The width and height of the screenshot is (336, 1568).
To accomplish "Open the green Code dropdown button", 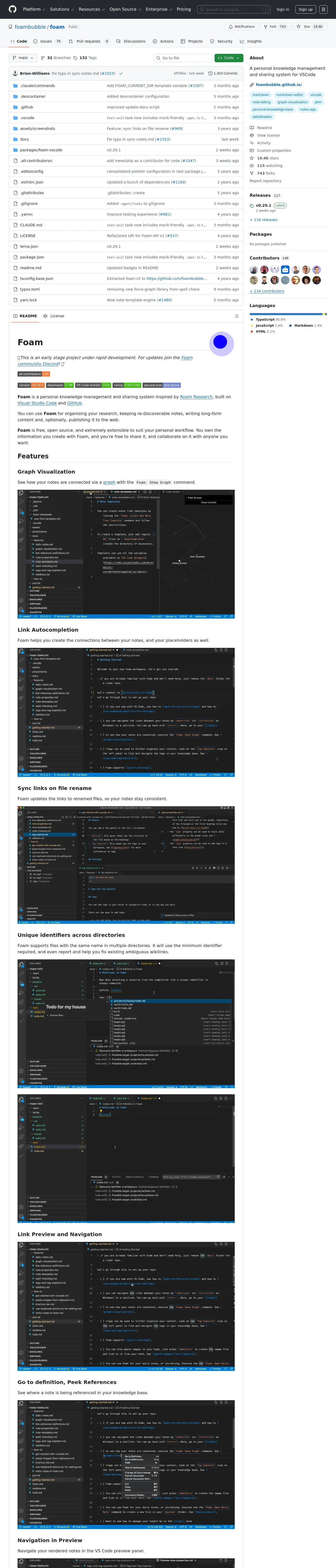I will pos(229,58).
